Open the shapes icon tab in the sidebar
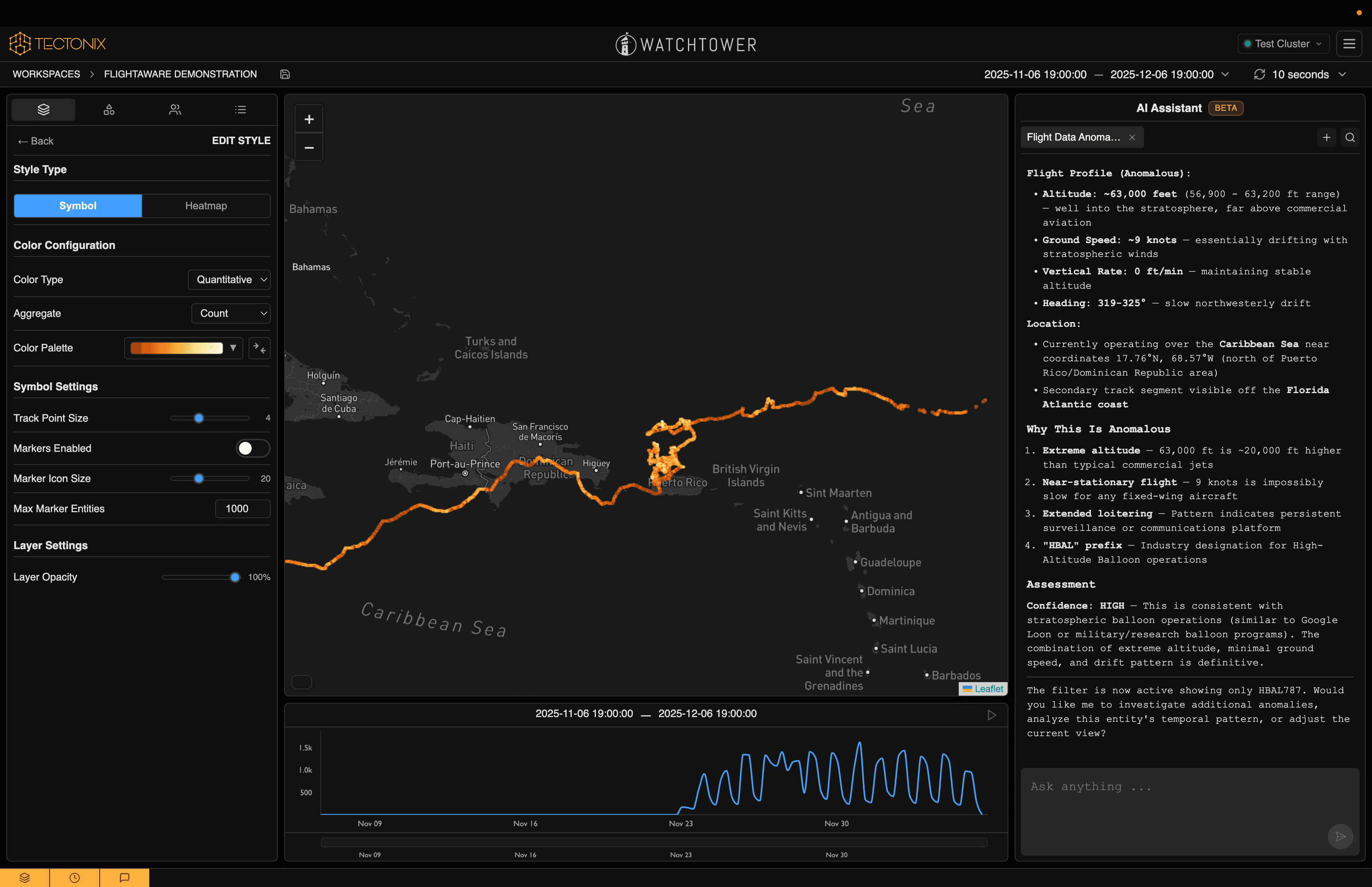The image size is (1372, 887). tap(109, 110)
